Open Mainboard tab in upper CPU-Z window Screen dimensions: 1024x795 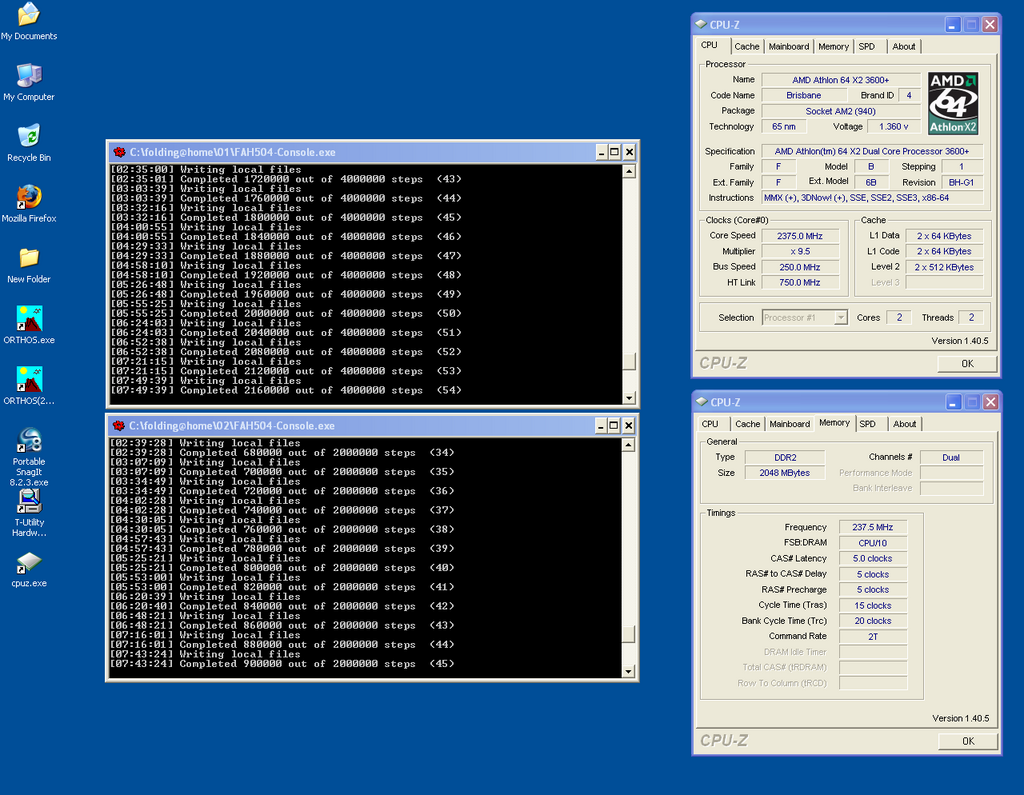click(789, 46)
